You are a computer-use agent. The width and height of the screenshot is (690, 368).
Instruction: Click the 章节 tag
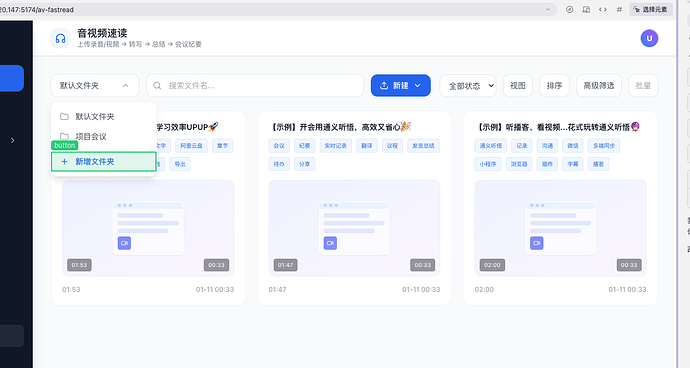223,146
